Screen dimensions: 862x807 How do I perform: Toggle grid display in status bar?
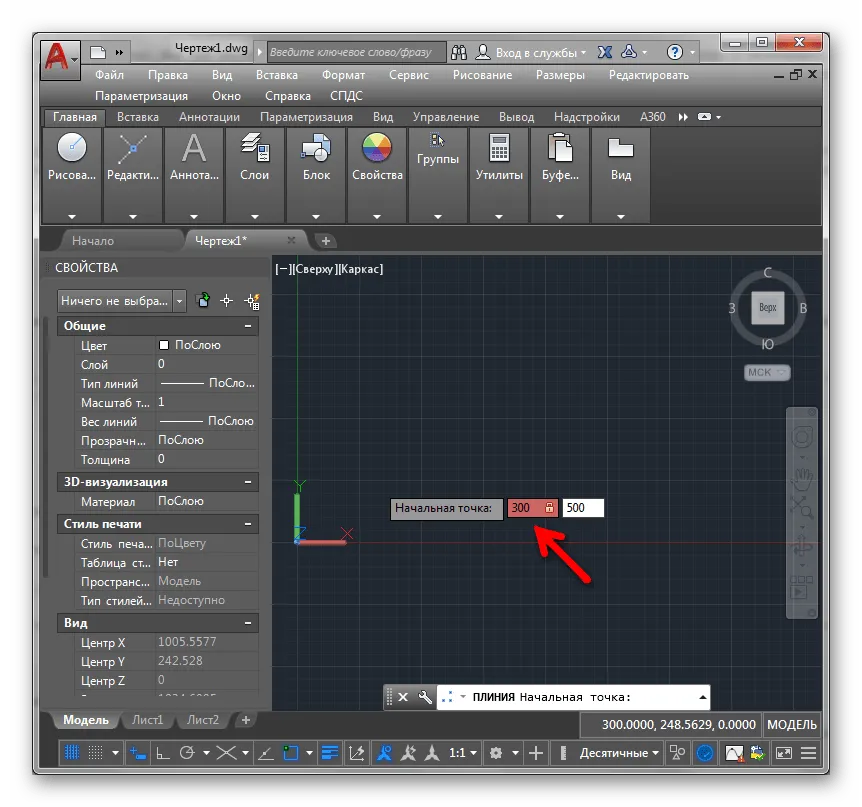coord(72,753)
